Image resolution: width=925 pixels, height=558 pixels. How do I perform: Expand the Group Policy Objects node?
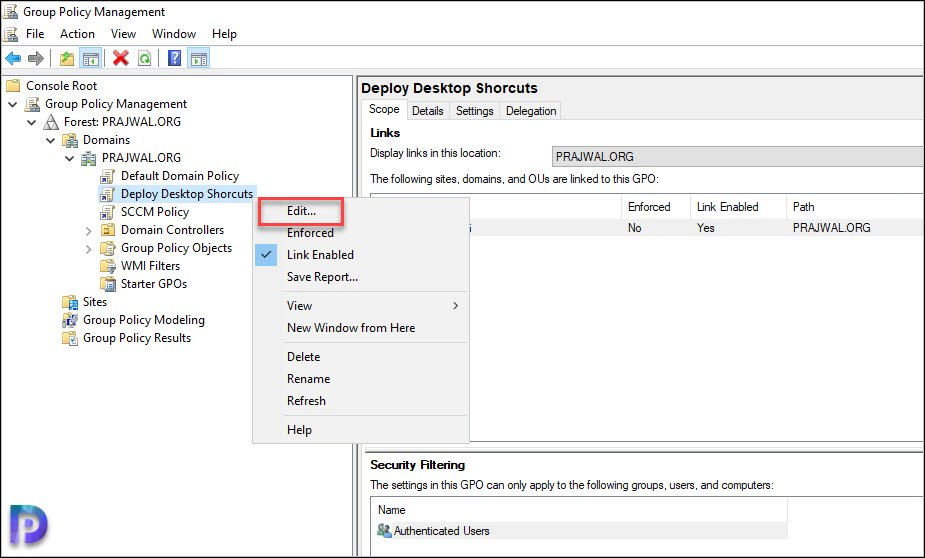pyautogui.click(x=88, y=249)
